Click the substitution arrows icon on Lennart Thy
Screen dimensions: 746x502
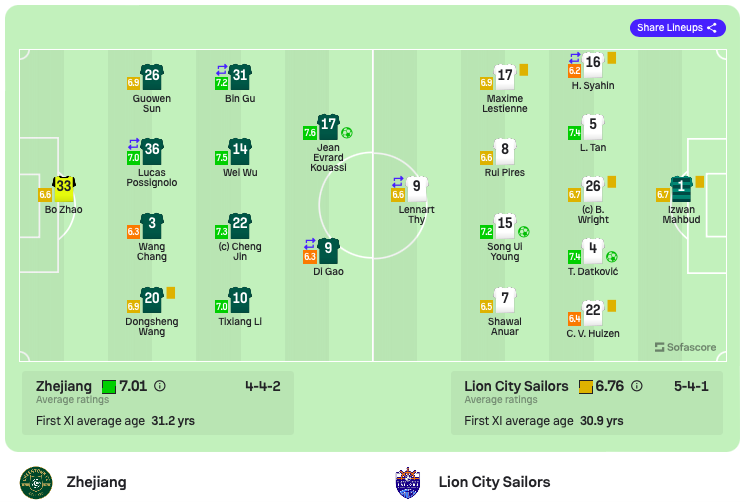[x=398, y=181]
